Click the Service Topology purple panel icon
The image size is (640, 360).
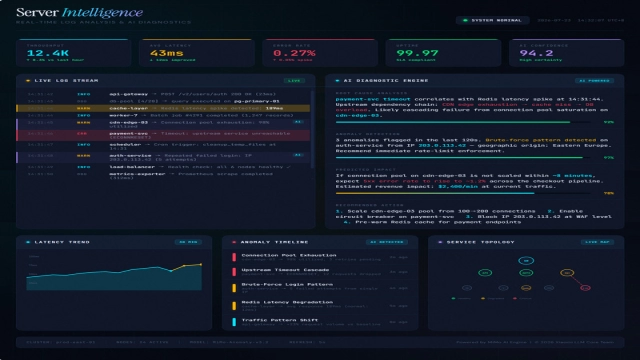click(x=440, y=242)
